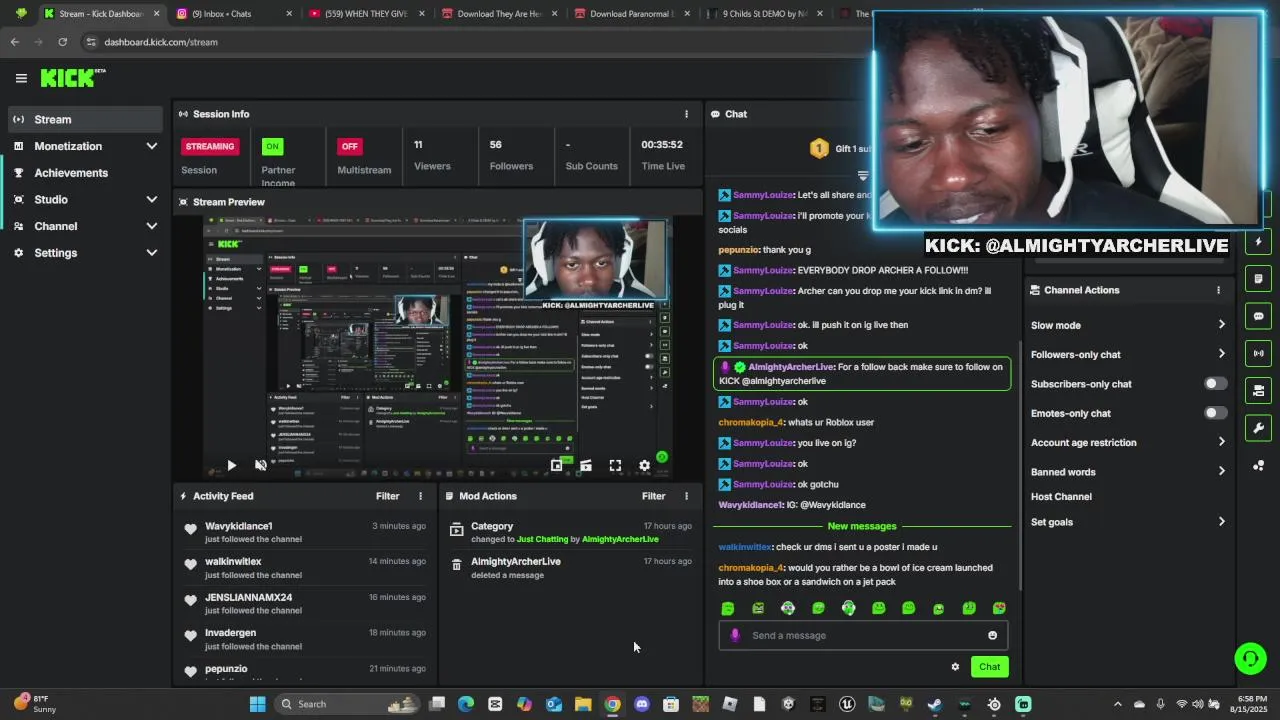Click the New messages divider in chat
Image resolution: width=1280 pixels, height=720 pixels.
[x=862, y=526]
